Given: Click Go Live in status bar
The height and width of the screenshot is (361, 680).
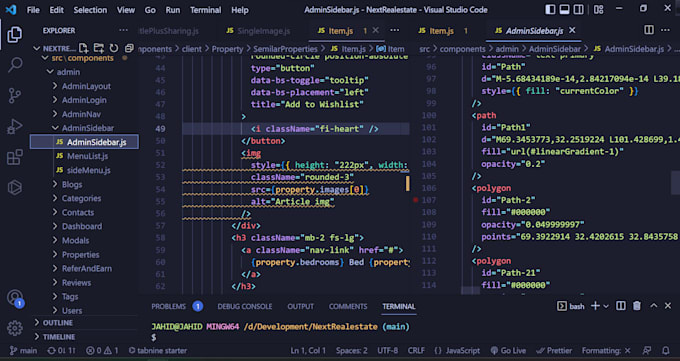Looking at the screenshot, I should pos(507,351).
